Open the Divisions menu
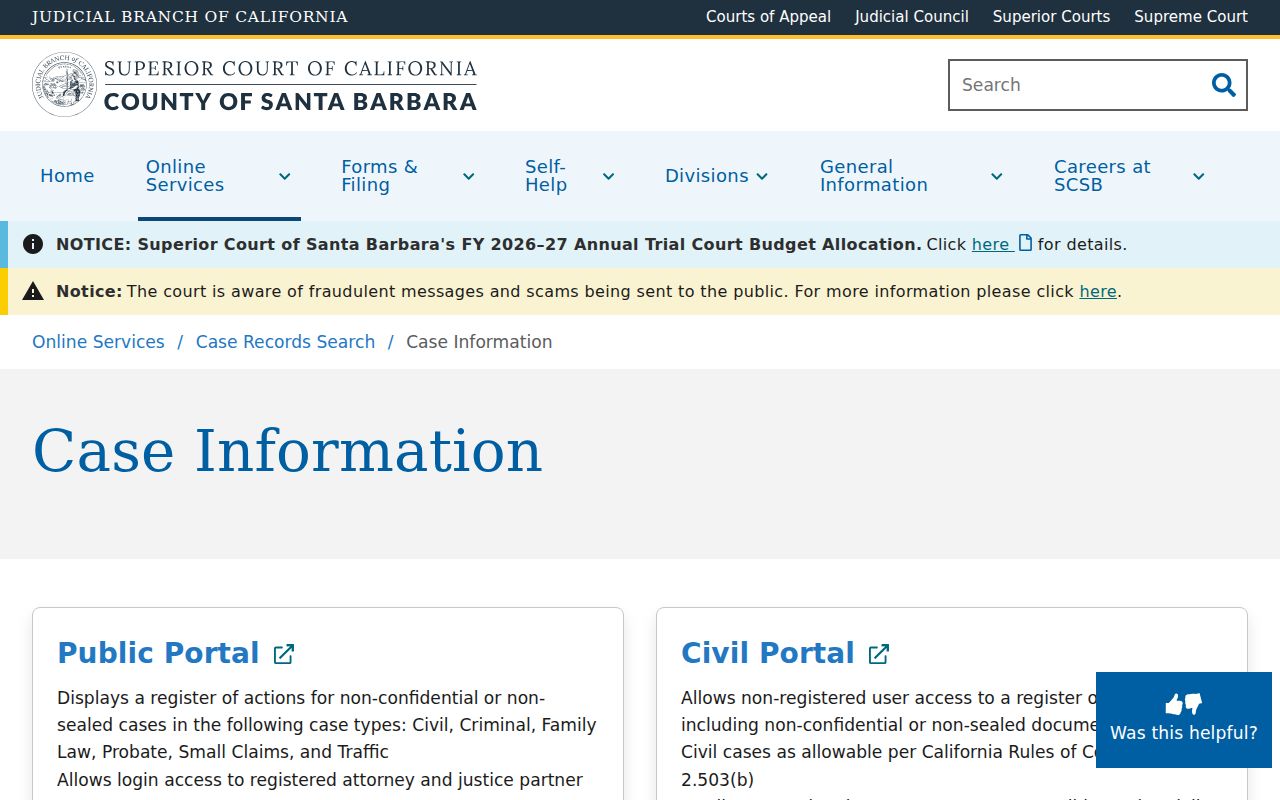This screenshot has height=800, width=1280. point(707,176)
